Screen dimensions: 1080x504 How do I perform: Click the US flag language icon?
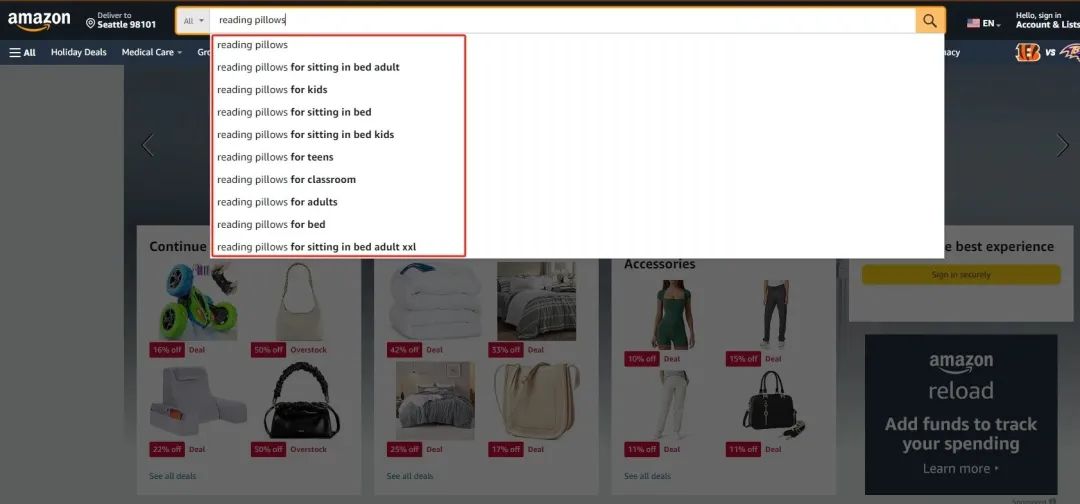[973, 23]
